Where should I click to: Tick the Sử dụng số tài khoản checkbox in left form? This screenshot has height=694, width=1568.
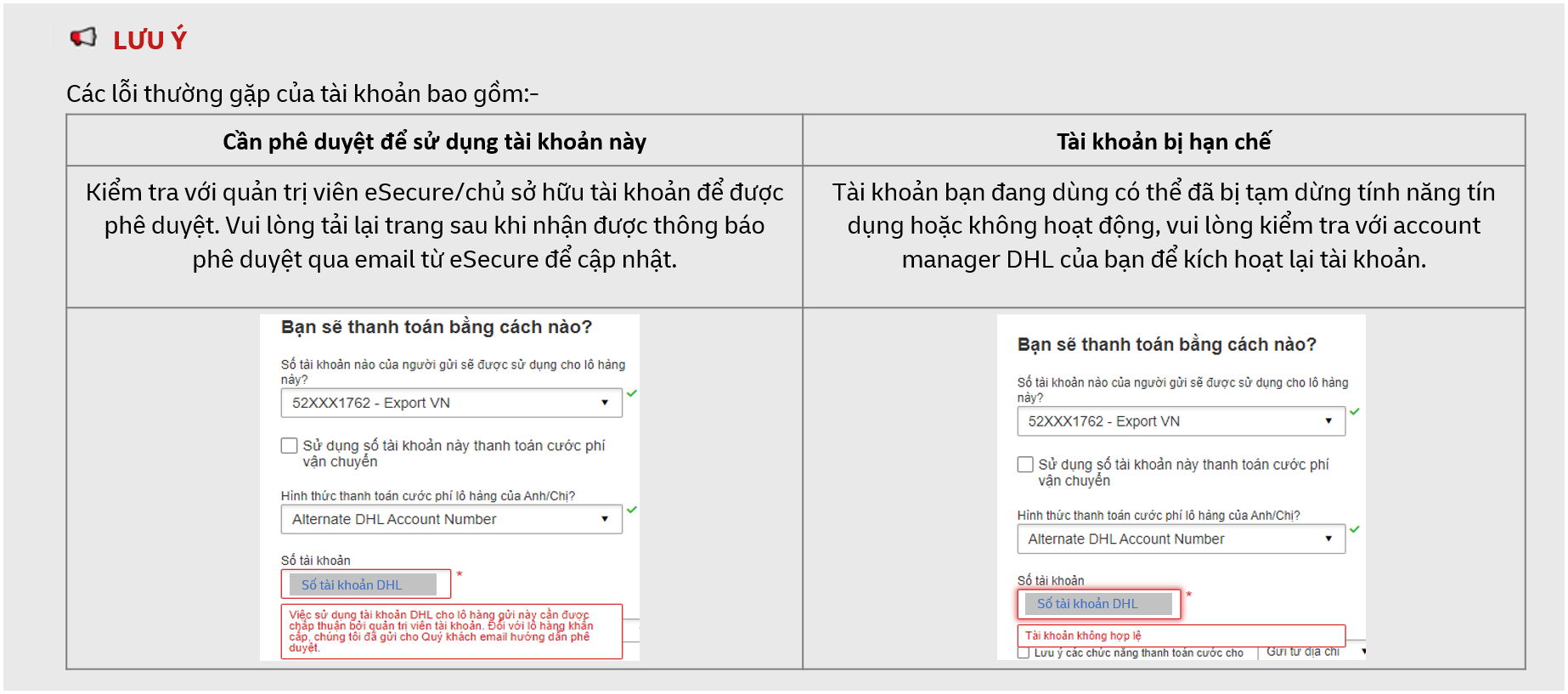[290, 446]
